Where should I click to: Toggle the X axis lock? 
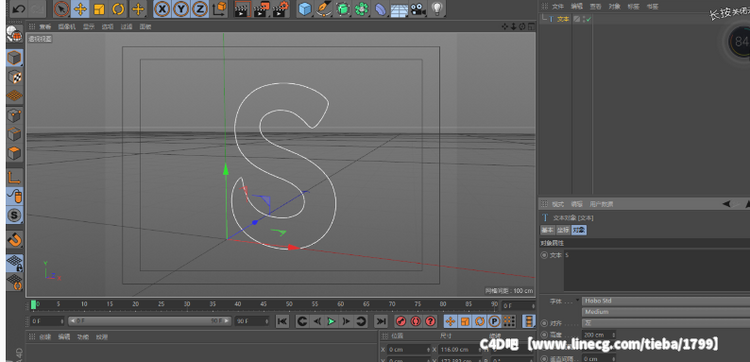tap(163, 9)
